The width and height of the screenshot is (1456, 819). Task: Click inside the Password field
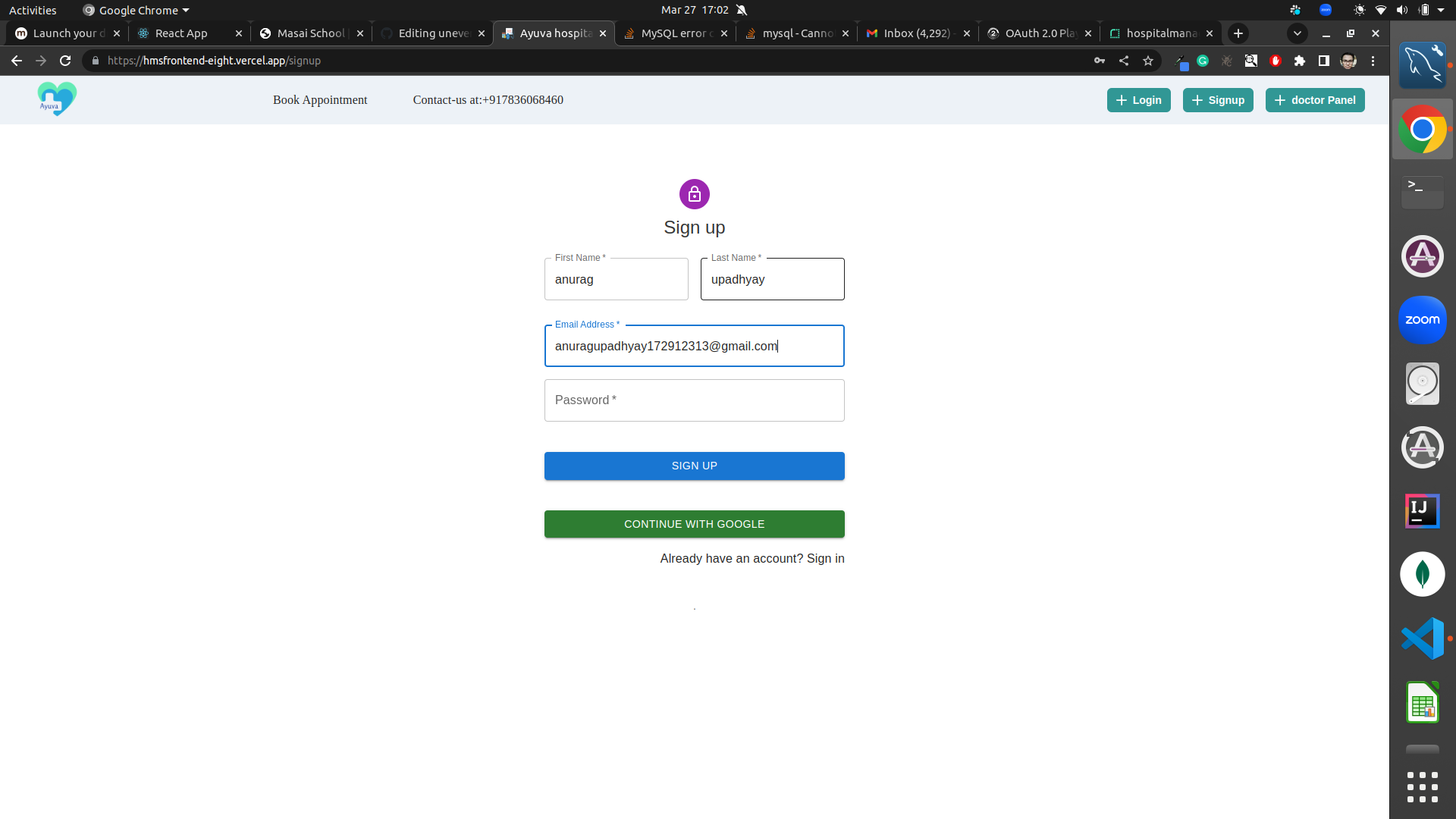pyautogui.click(x=694, y=400)
